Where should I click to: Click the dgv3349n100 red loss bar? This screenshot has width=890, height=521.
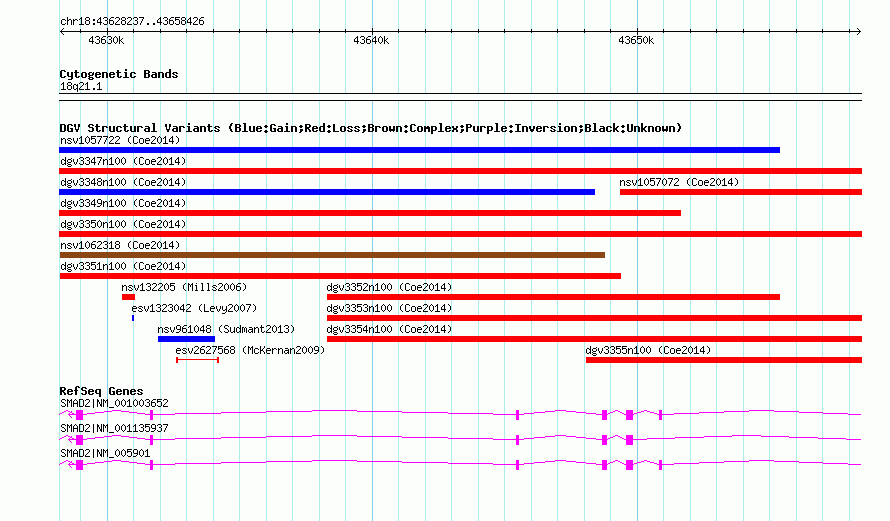(x=370, y=213)
